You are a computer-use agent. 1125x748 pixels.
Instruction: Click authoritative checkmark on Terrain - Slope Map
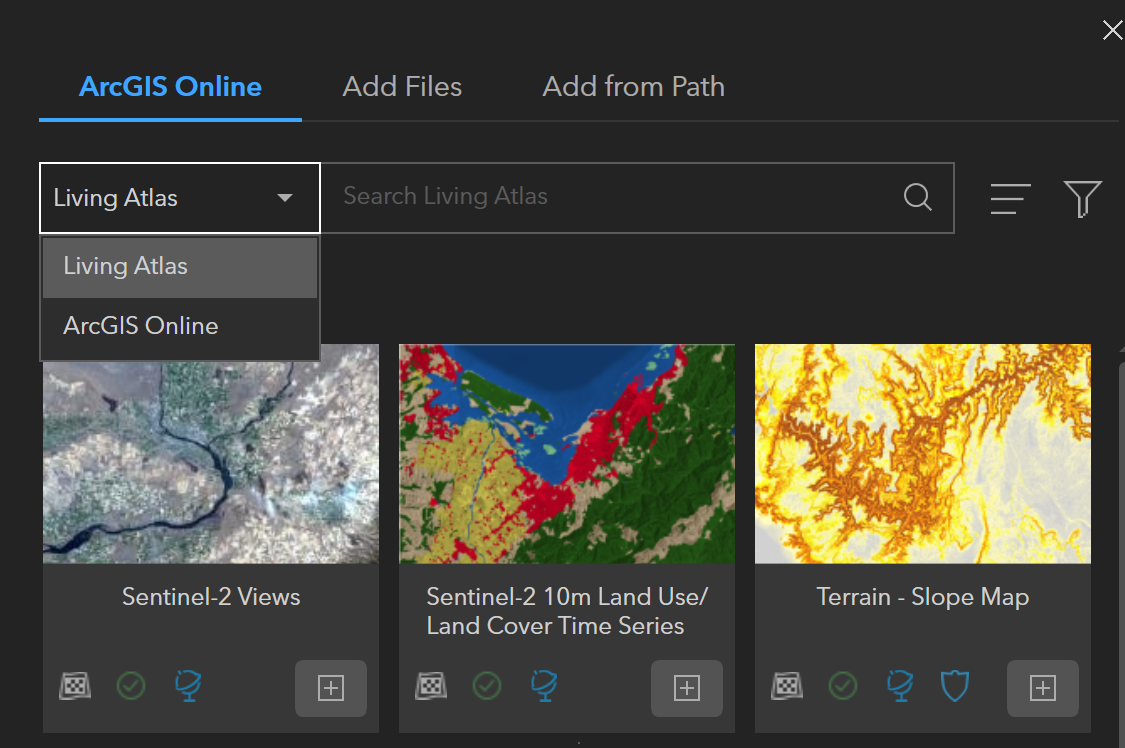(x=842, y=686)
